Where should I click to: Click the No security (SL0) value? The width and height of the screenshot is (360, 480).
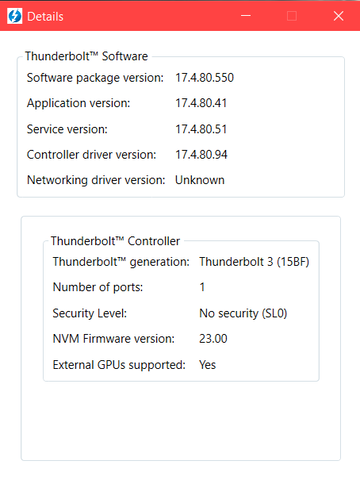click(x=243, y=313)
